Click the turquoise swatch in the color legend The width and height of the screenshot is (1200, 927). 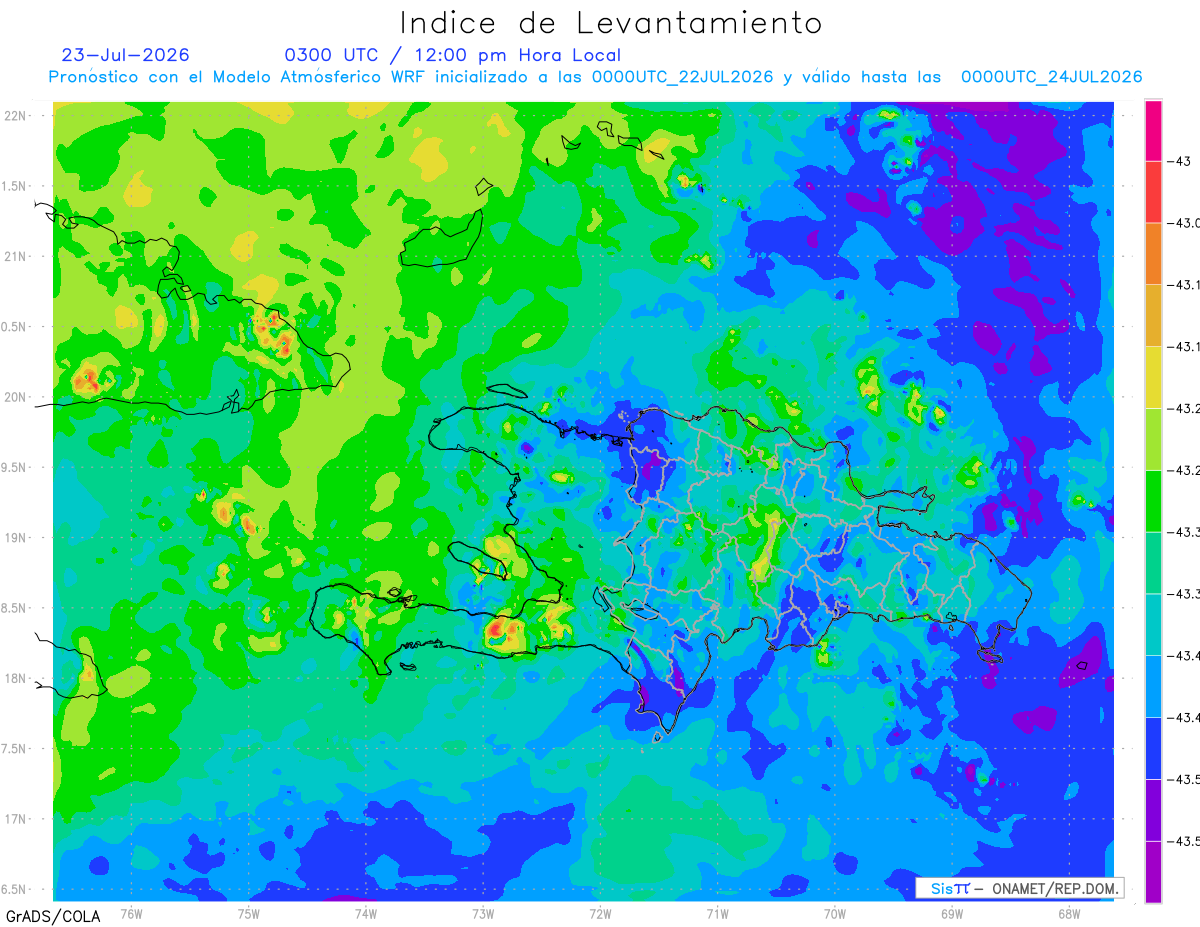[x=1153, y=624]
